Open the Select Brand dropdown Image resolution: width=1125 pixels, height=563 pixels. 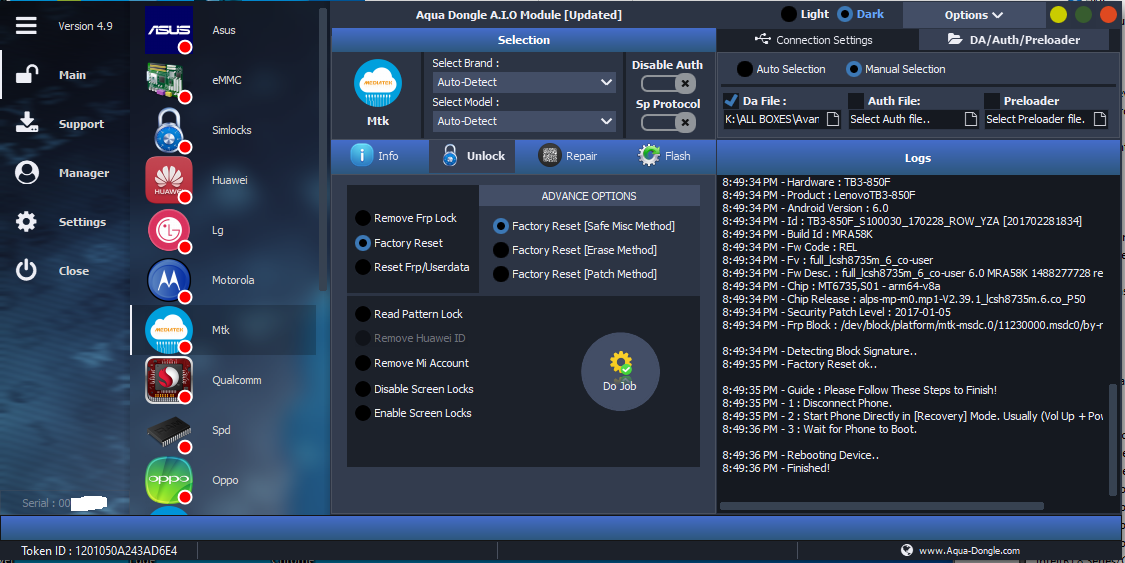click(524, 82)
